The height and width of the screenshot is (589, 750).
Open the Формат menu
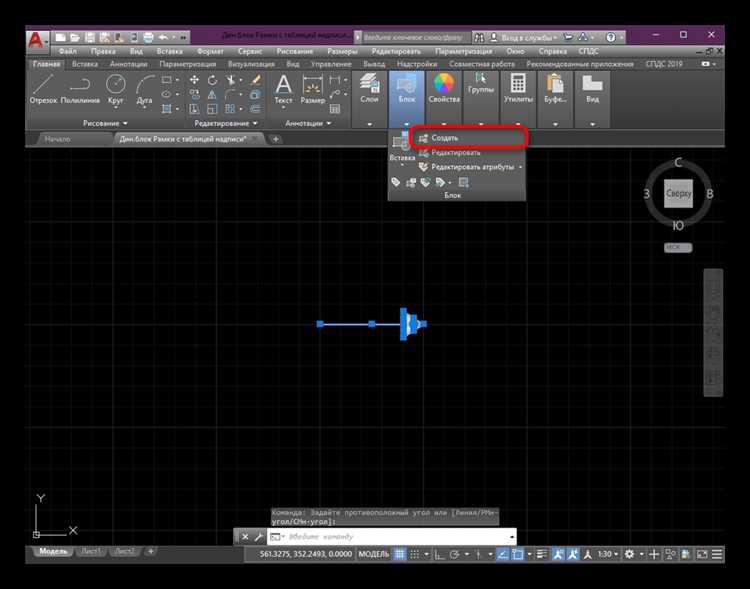tap(210, 51)
